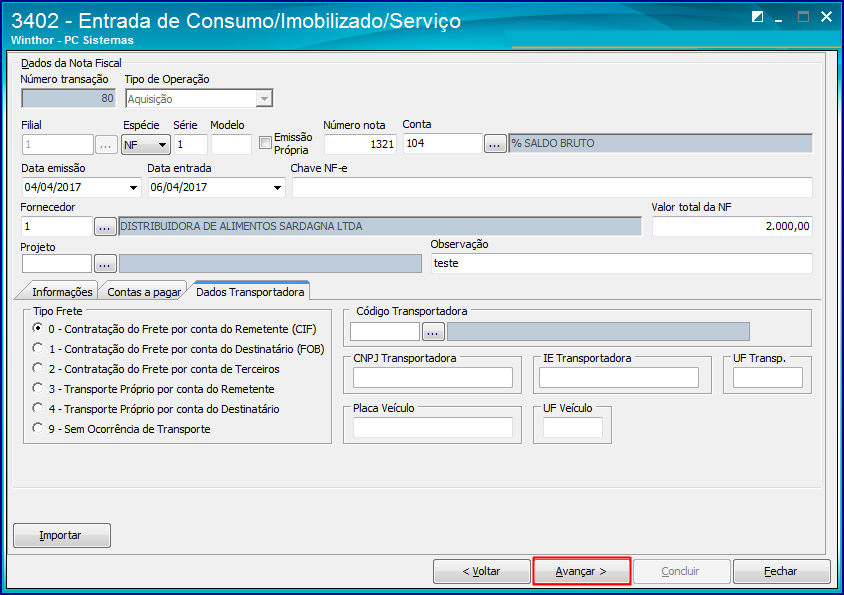This screenshot has width=844, height=595.
Task: Click the account description % SALDO BRUTO
Action: click(x=553, y=143)
